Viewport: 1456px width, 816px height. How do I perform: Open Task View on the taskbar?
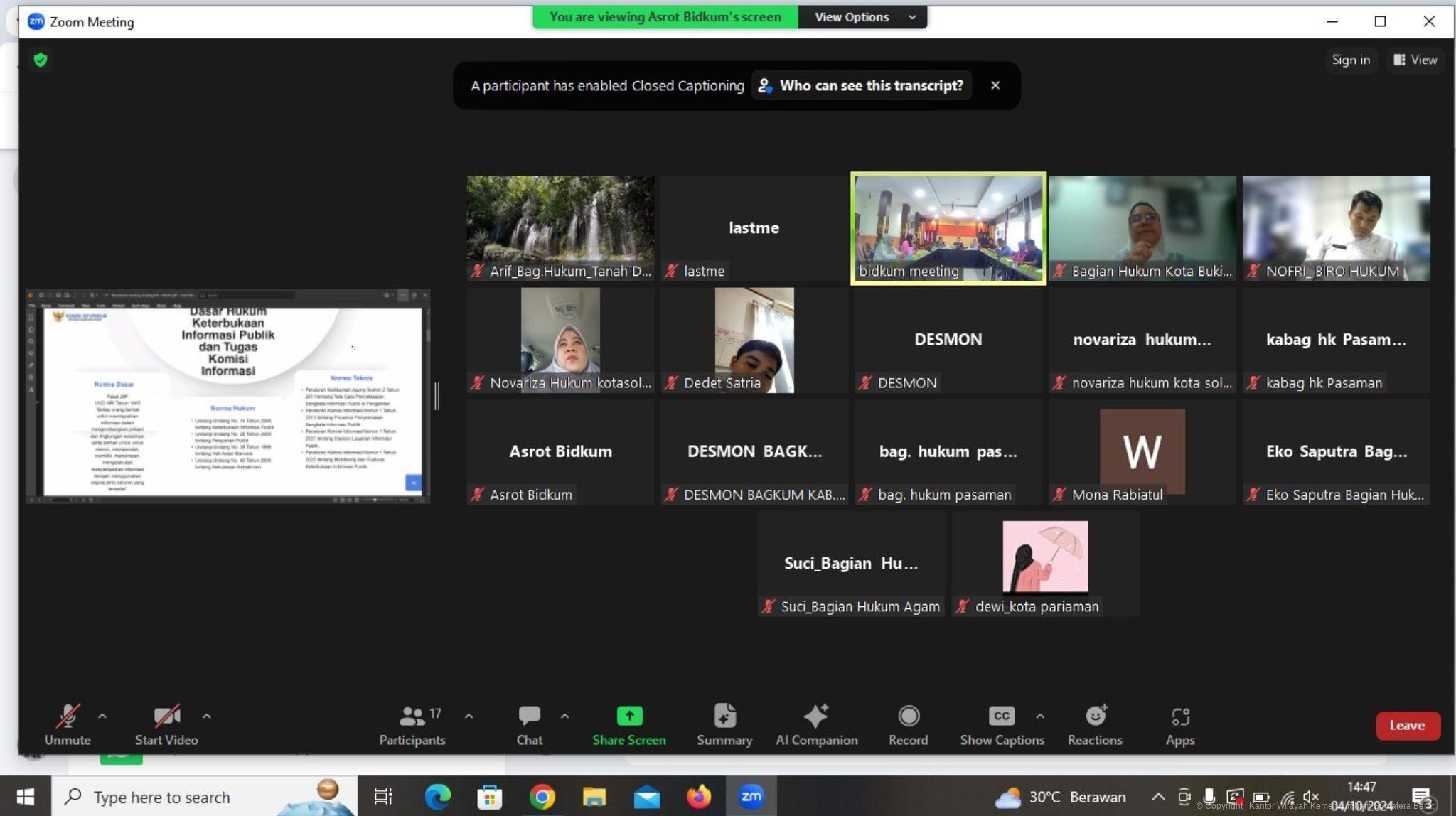pyautogui.click(x=383, y=797)
